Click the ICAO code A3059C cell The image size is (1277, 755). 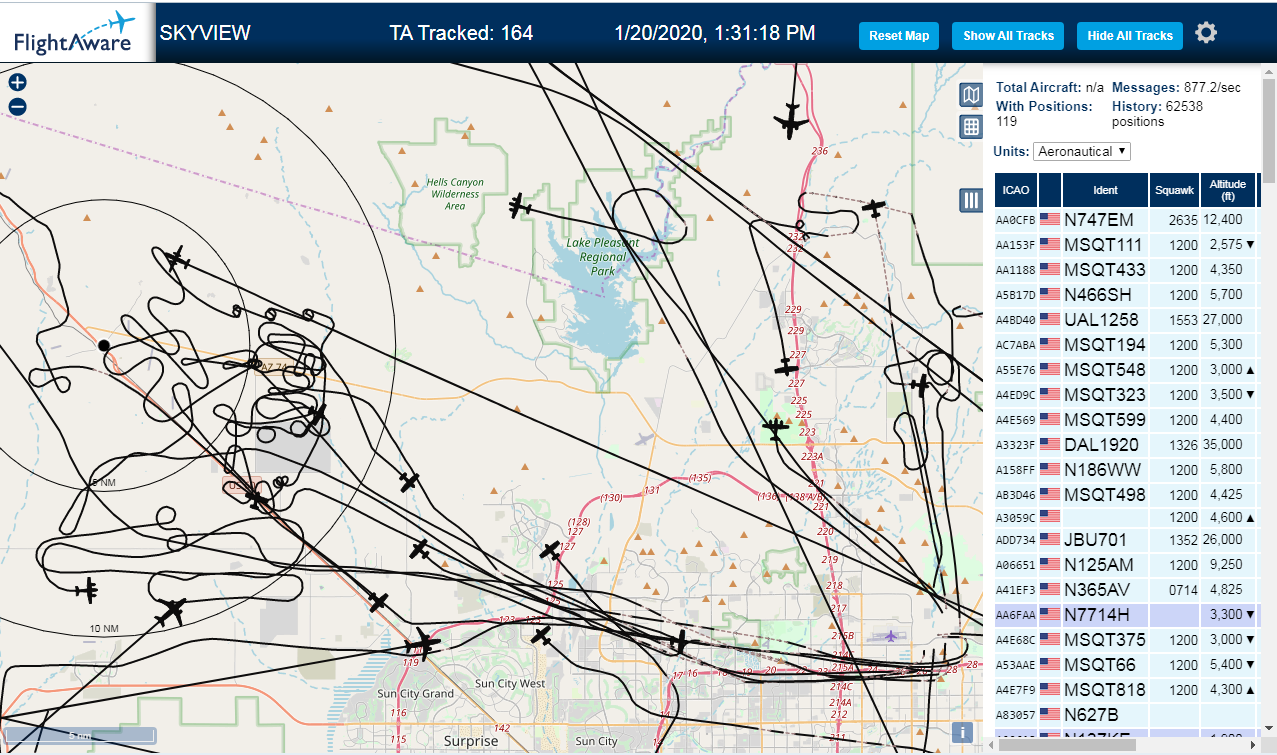point(1015,517)
